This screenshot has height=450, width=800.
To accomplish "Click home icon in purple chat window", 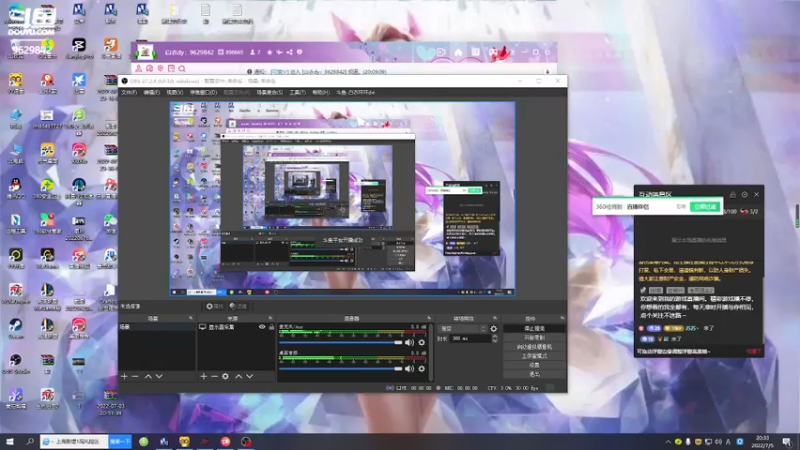I will pyautogui.click(x=458, y=52).
